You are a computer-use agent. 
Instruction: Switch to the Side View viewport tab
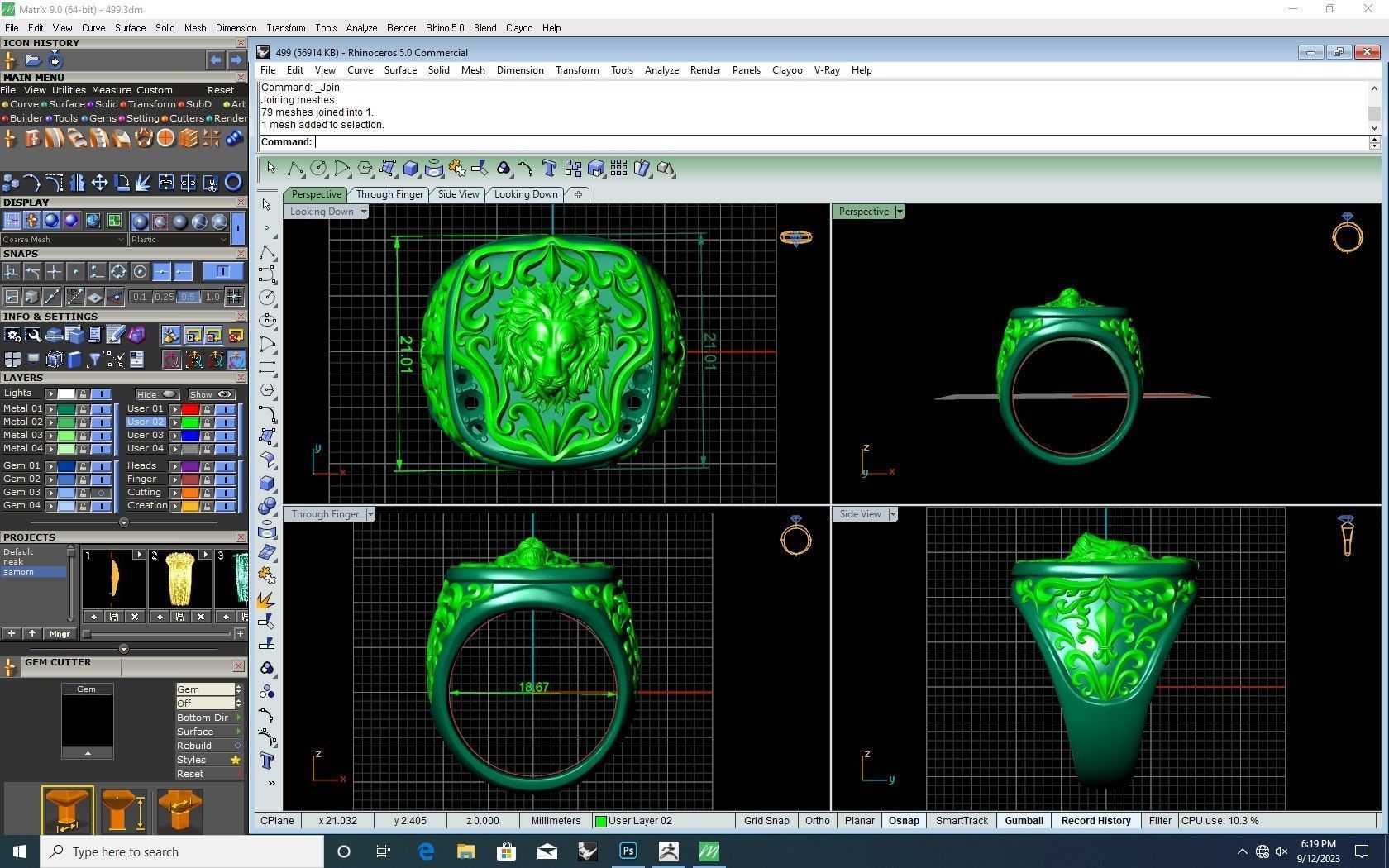point(458,194)
